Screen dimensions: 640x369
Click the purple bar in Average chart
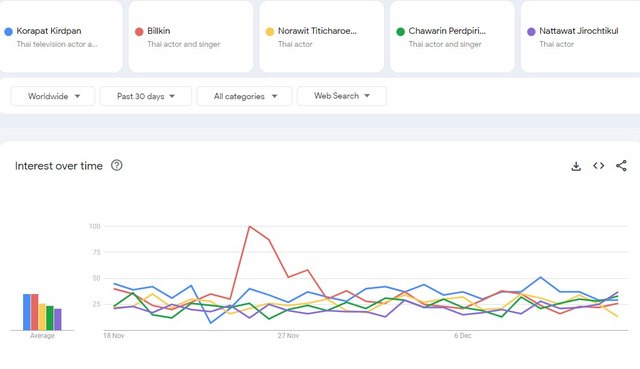[58, 319]
